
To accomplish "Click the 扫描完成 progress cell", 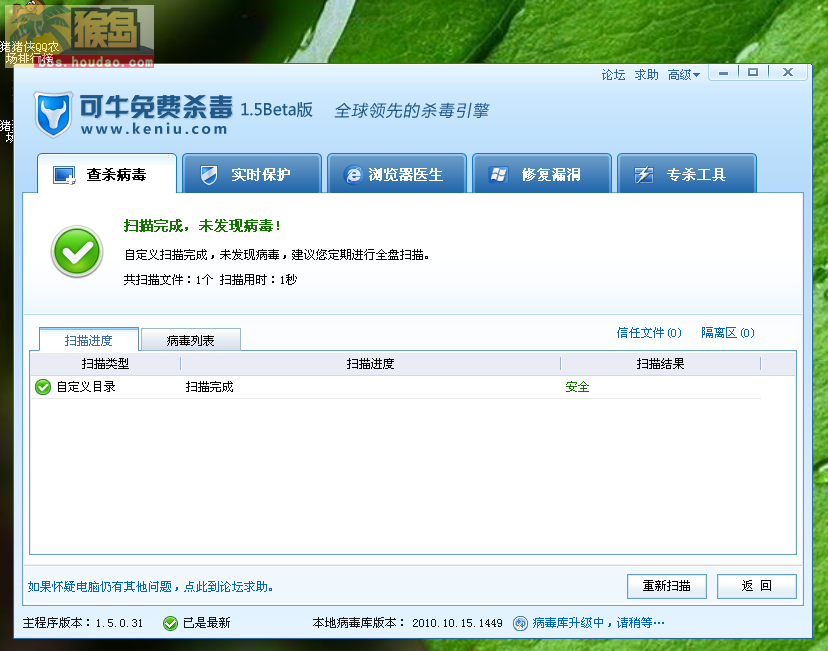I will tap(209, 387).
